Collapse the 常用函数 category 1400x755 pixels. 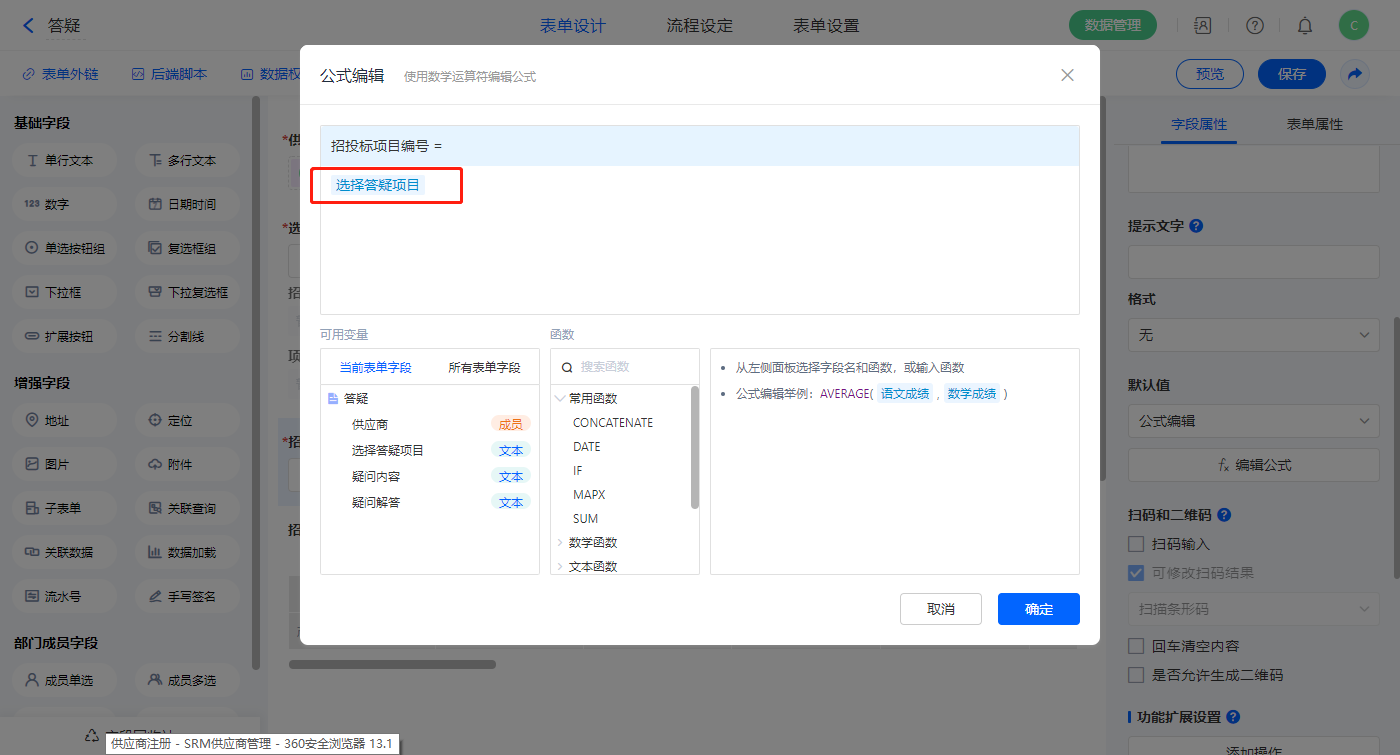pyautogui.click(x=560, y=398)
